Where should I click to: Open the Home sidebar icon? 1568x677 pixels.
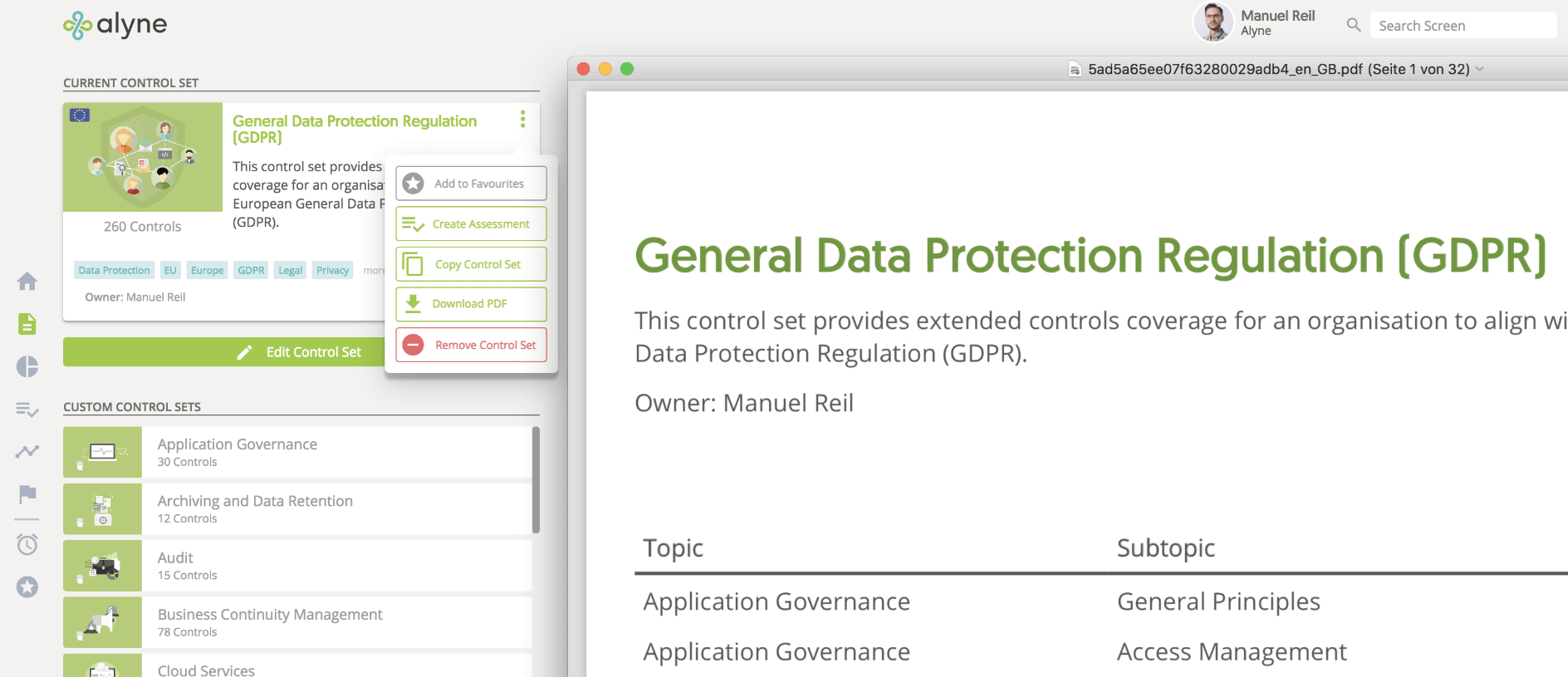[27, 282]
